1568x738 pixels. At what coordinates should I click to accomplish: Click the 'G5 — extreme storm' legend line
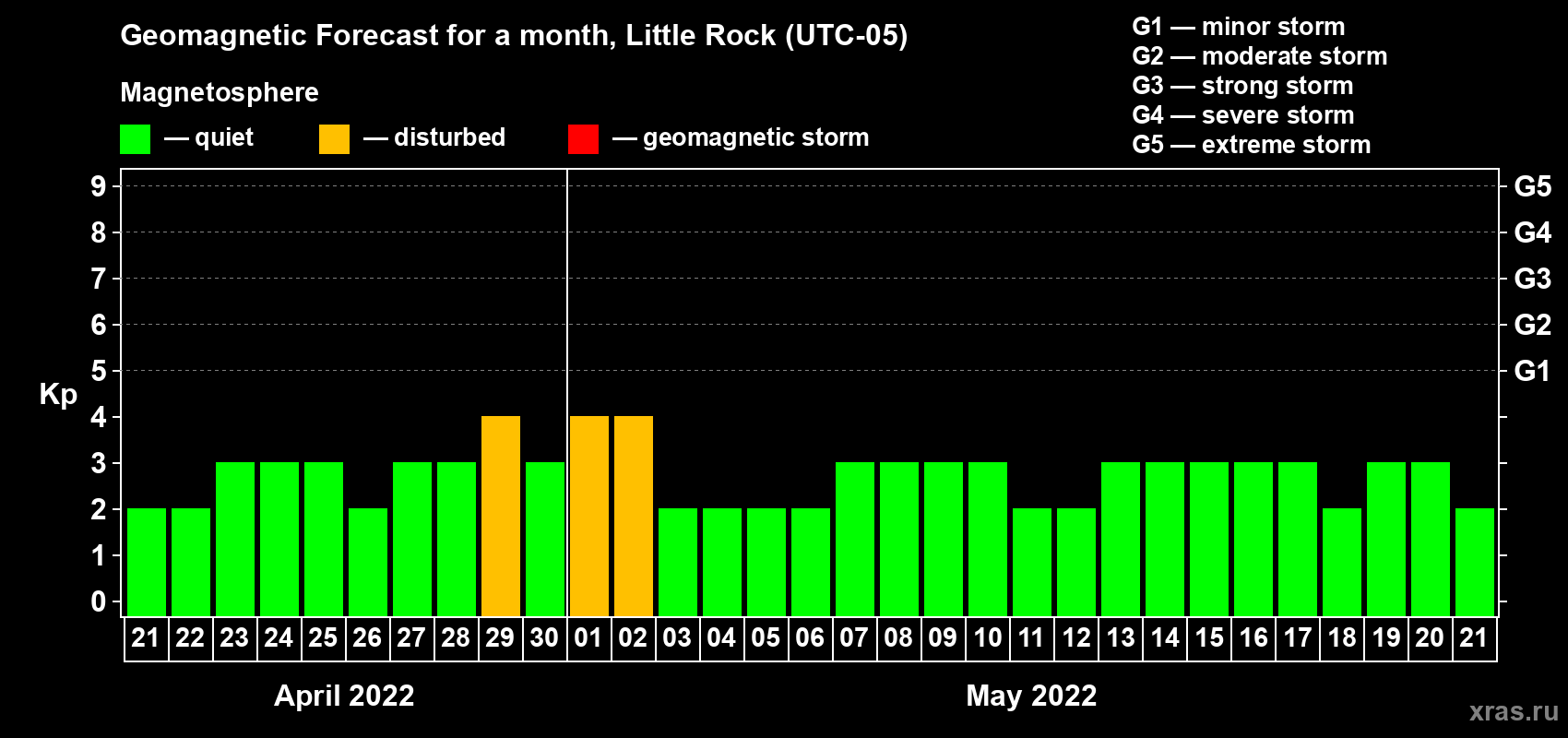coord(1252,145)
